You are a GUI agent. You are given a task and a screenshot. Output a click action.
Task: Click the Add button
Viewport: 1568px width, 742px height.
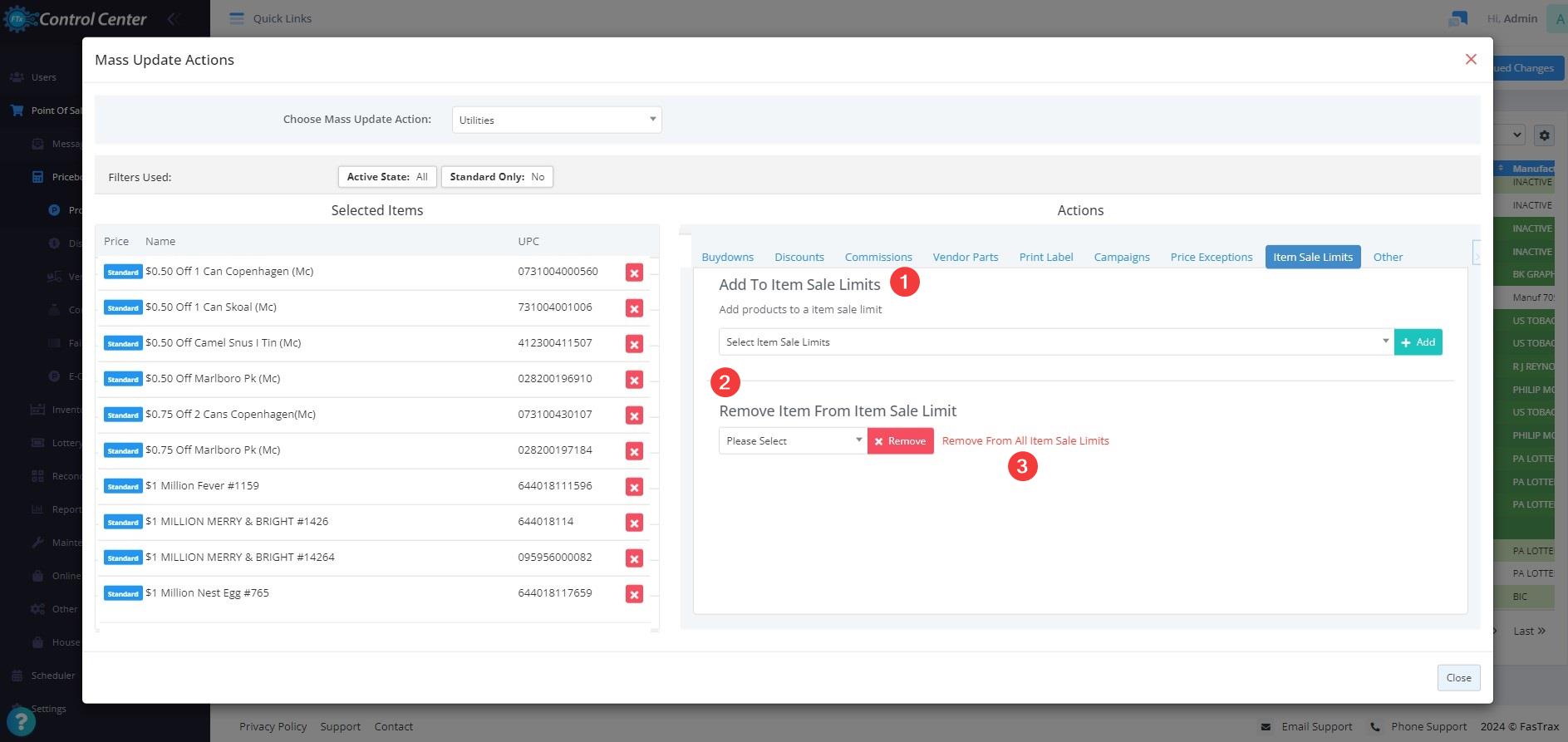point(1418,342)
